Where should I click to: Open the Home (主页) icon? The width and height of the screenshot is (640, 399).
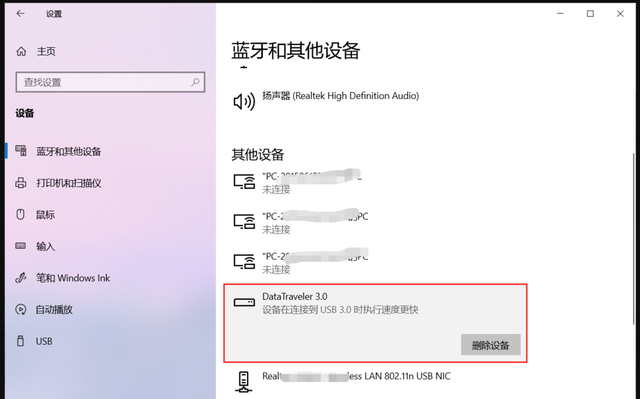pos(21,51)
